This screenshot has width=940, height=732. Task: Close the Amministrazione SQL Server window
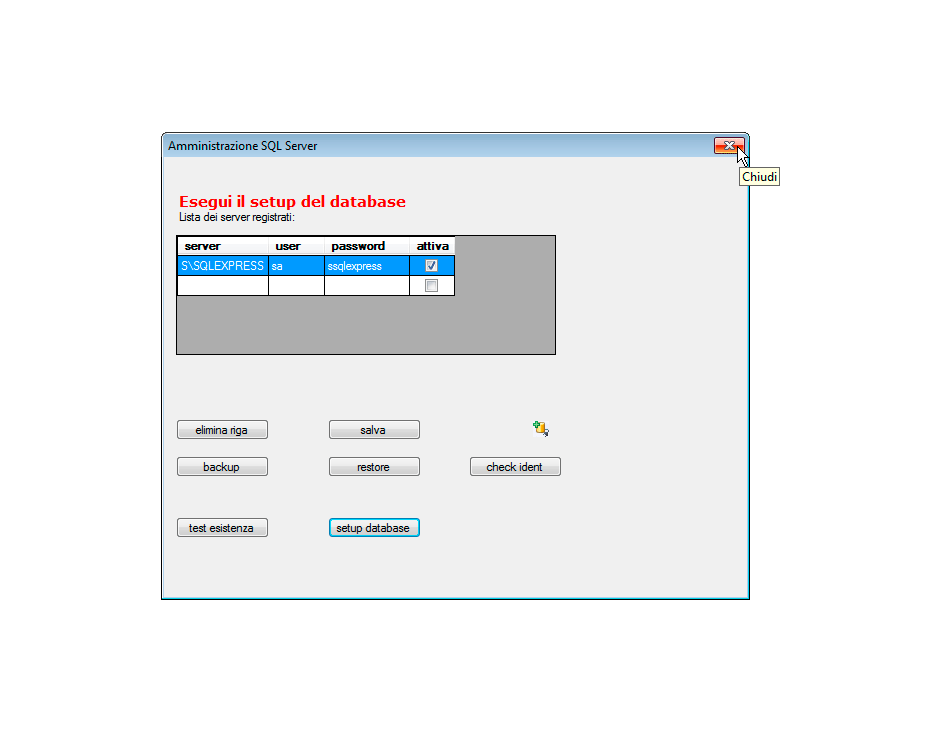pos(729,146)
